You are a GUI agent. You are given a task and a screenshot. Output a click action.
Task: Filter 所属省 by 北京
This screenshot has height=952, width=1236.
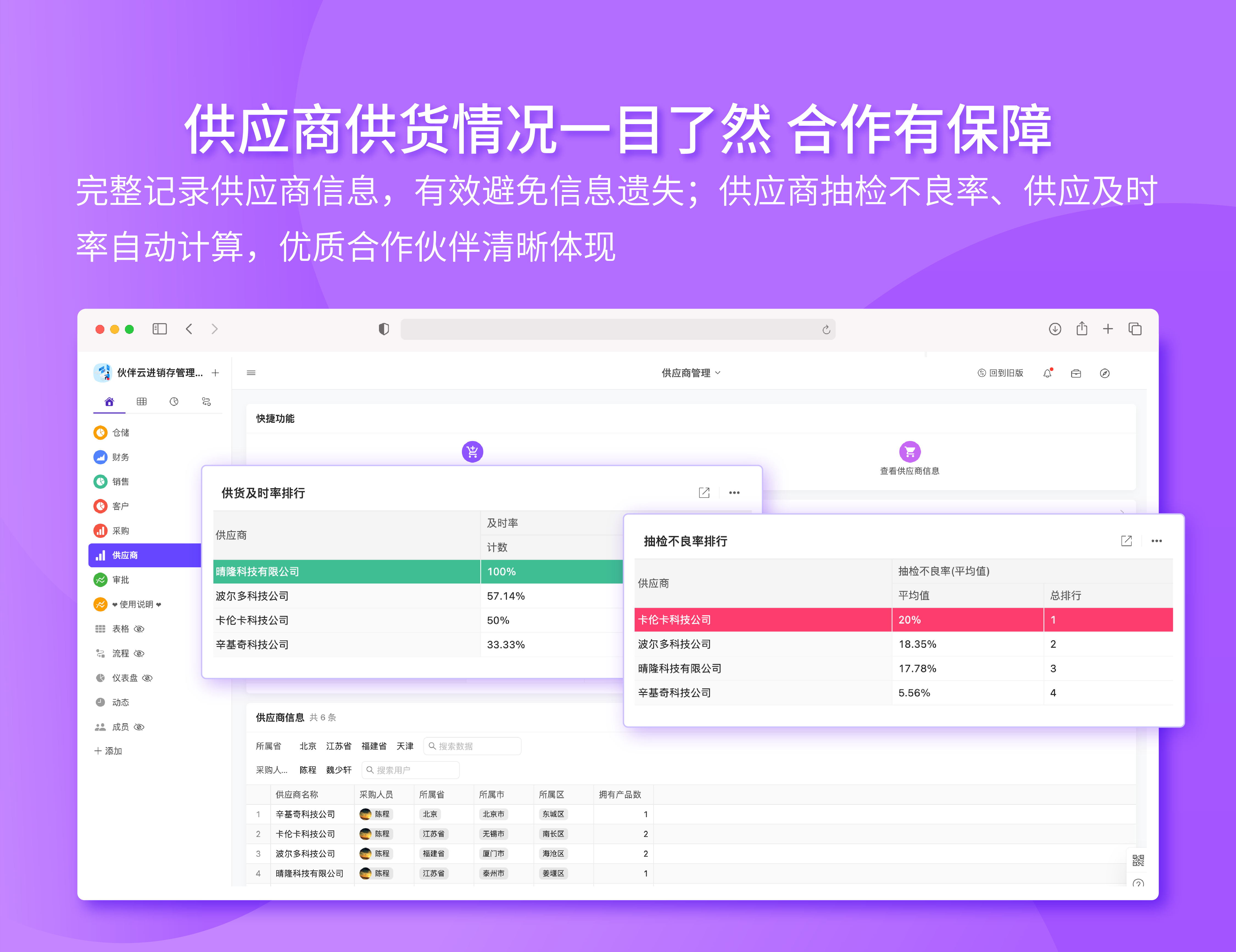pos(308,746)
